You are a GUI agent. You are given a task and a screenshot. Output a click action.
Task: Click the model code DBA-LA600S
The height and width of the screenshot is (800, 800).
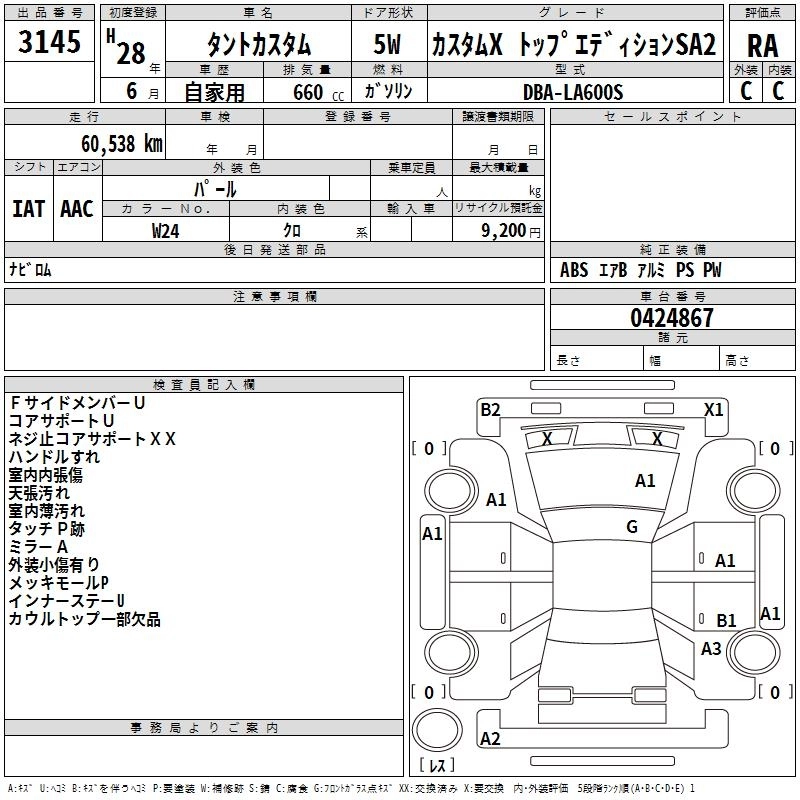click(x=572, y=92)
